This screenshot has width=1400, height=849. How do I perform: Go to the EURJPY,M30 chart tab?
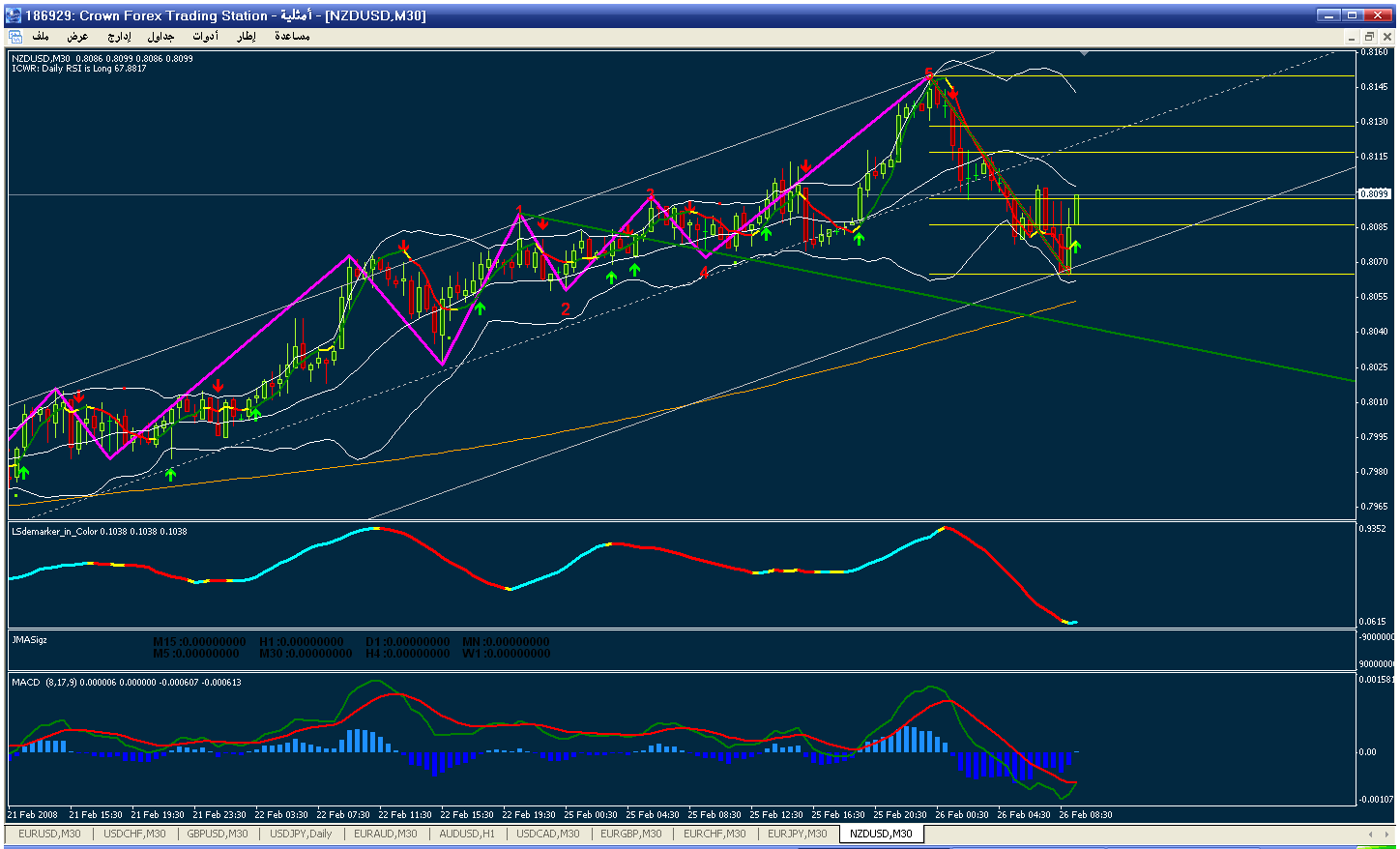(797, 834)
